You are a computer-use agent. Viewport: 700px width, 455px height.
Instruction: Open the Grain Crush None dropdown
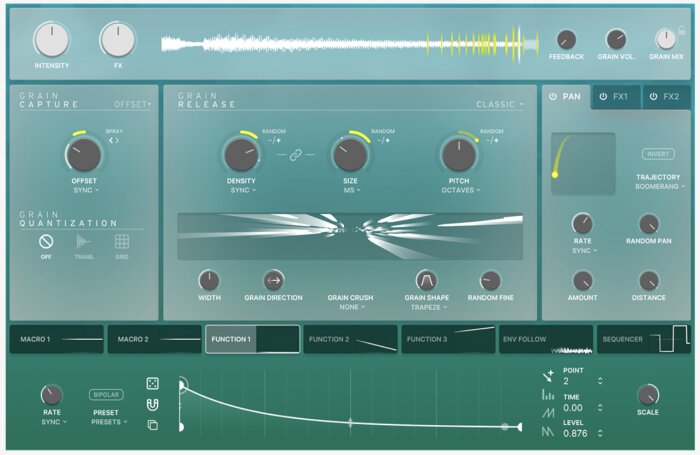(352, 307)
